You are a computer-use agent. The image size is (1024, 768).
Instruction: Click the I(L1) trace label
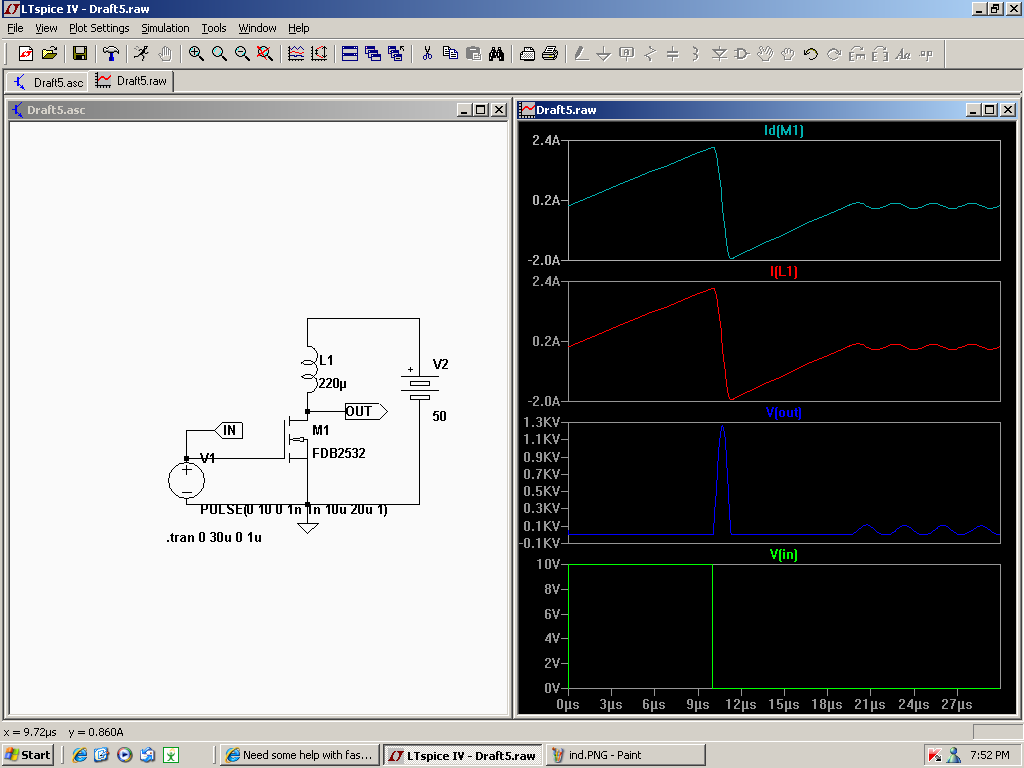[784, 271]
